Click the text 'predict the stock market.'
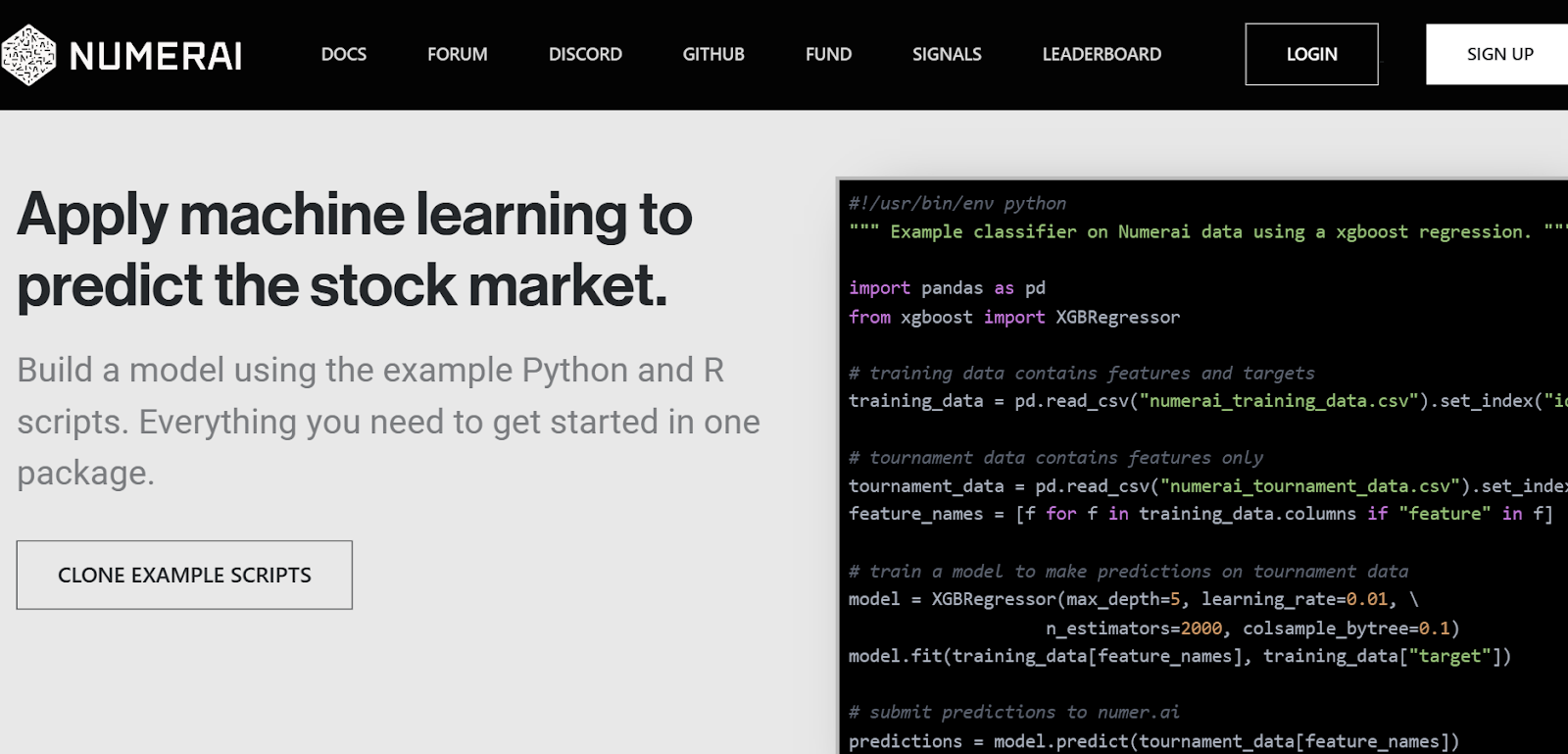 [x=342, y=285]
